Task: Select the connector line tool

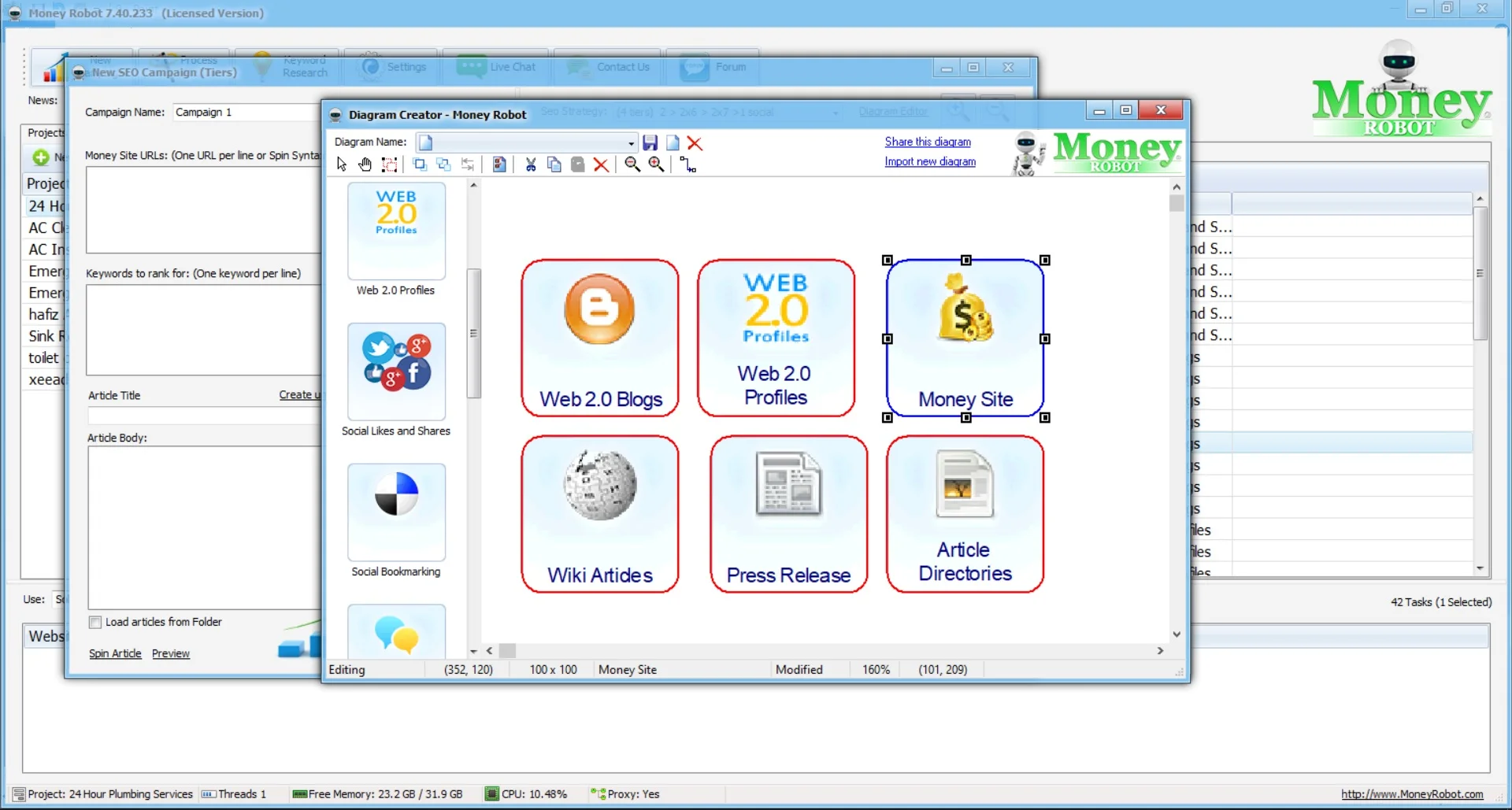Action: [x=688, y=165]
